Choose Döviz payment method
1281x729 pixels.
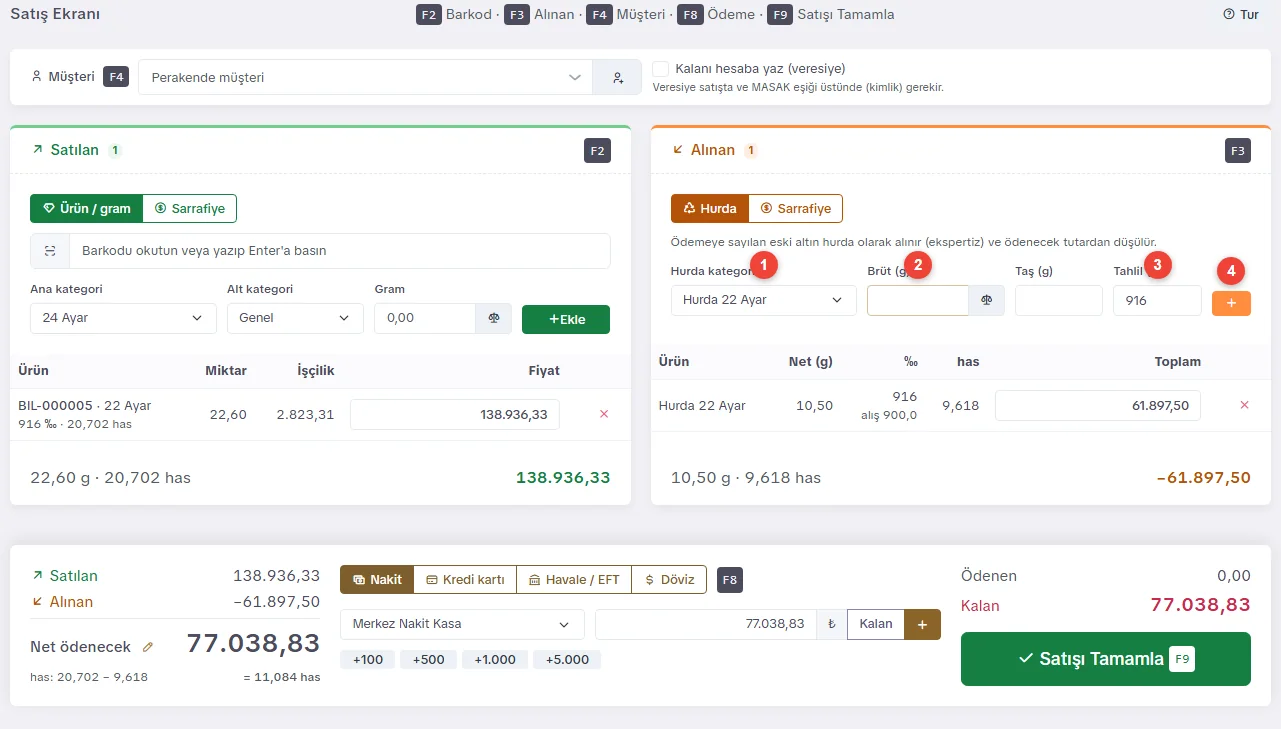(669, 579)
